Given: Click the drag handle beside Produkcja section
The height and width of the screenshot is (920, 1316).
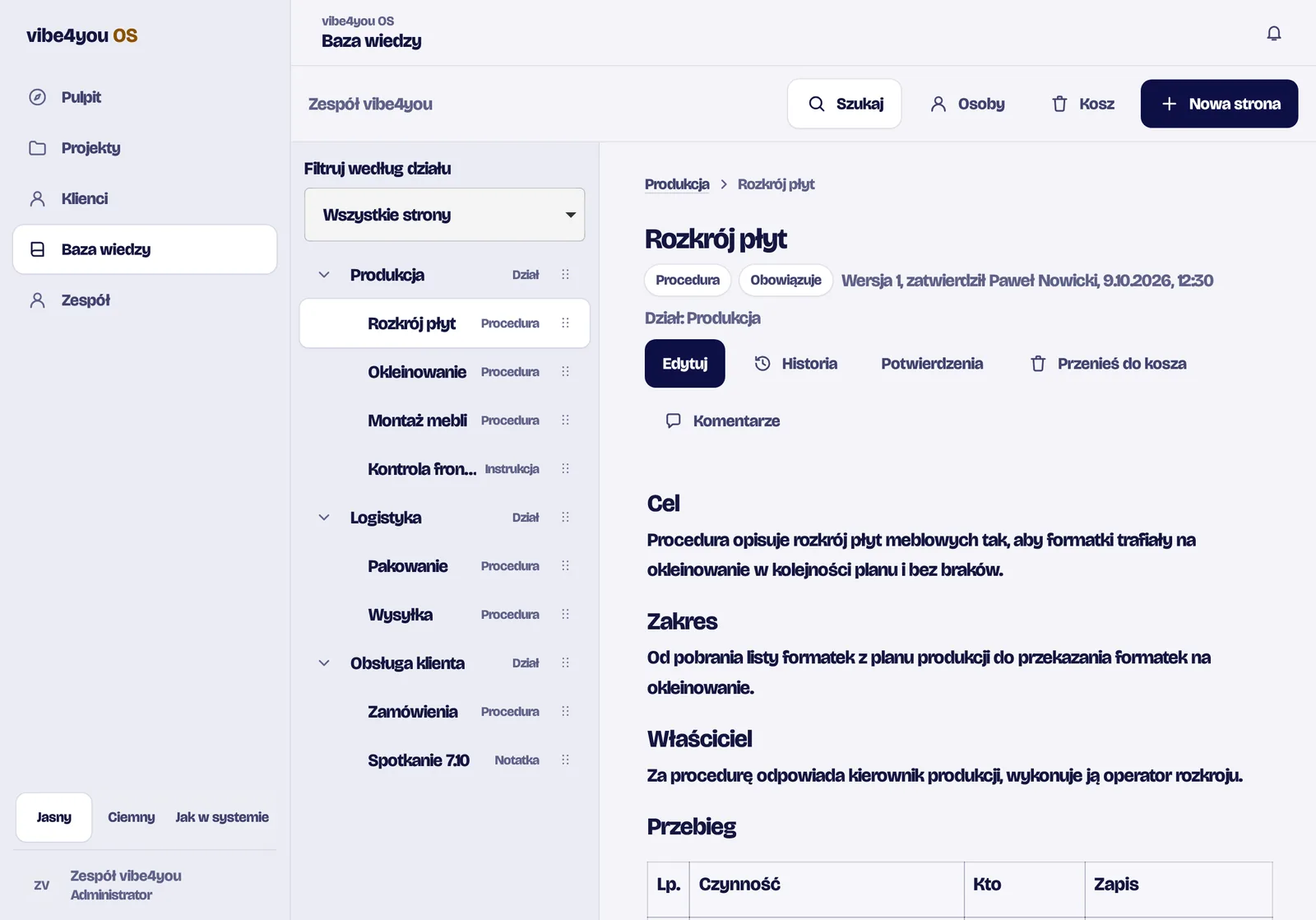Looking at the screenshot, I should [565, 275].
